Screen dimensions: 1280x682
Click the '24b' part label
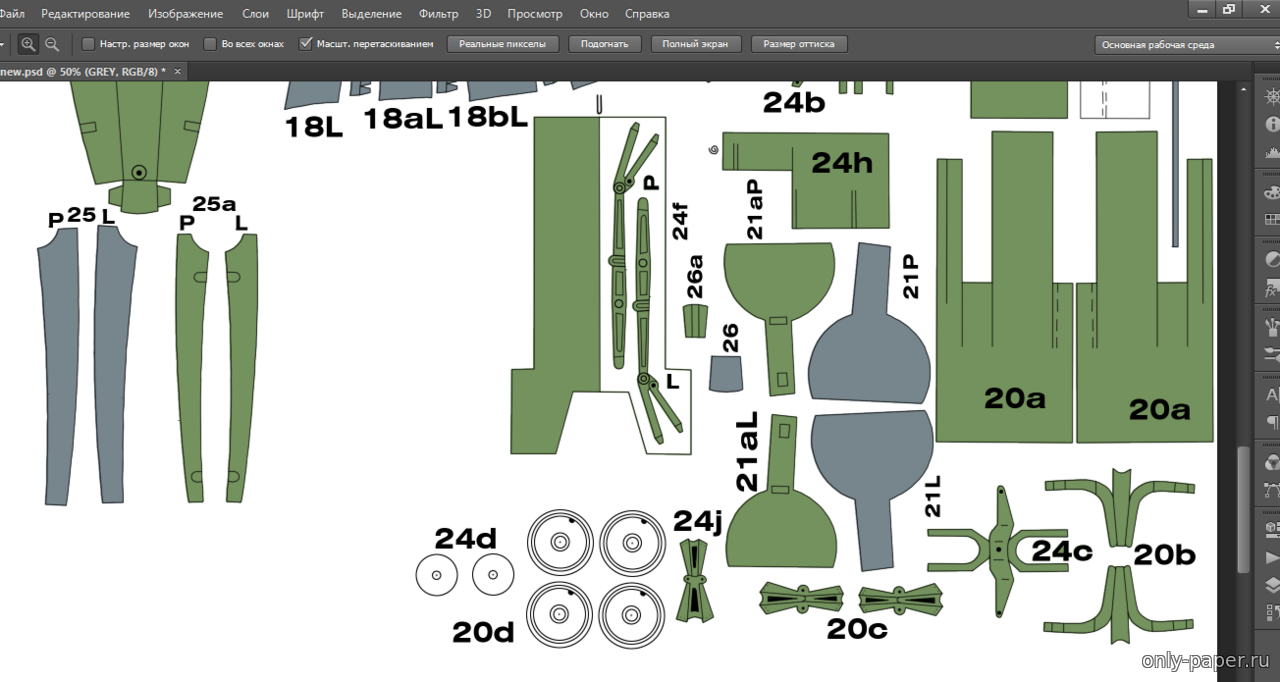pos(794,102)
